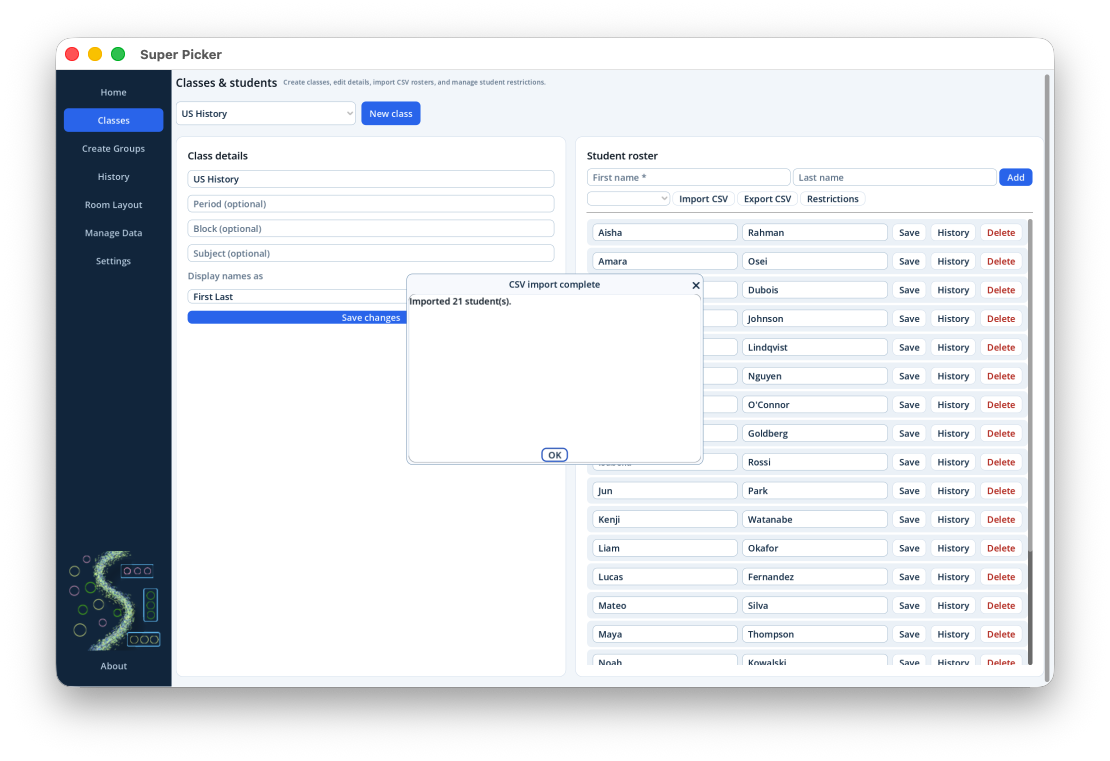This screenshot has height=761, width=1110.
Task: Click the first name field Kenji
Action: [x=665, y=520]
